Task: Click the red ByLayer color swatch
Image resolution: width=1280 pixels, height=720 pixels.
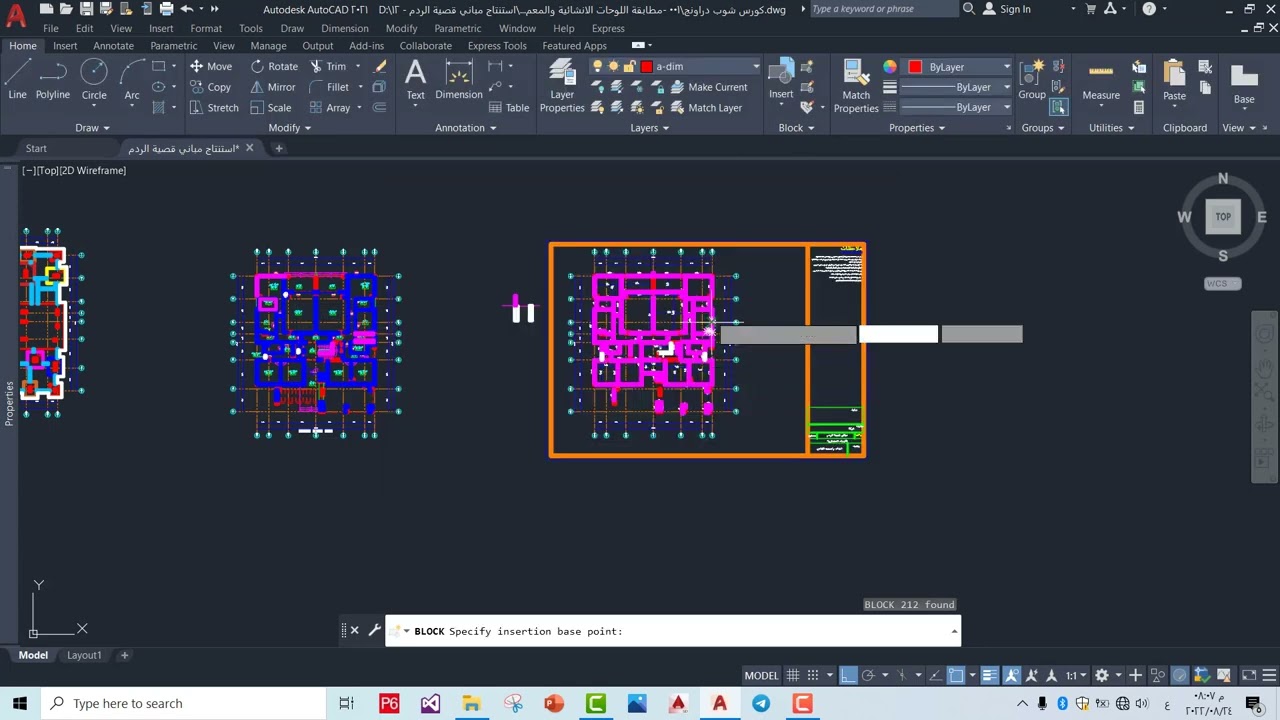Action: click(x=915, y=67)
